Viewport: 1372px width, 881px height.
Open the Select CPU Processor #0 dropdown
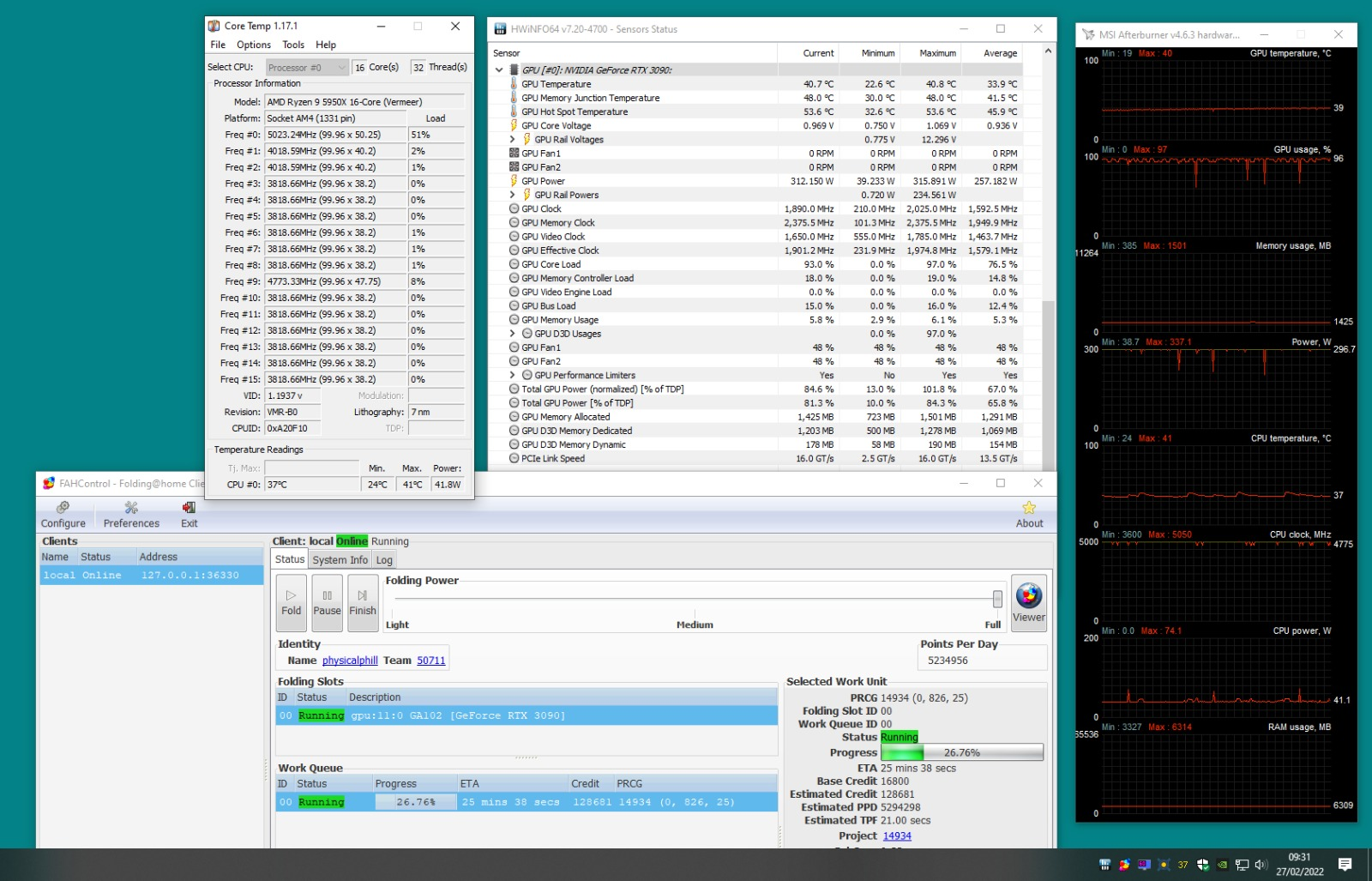(307, 67)
